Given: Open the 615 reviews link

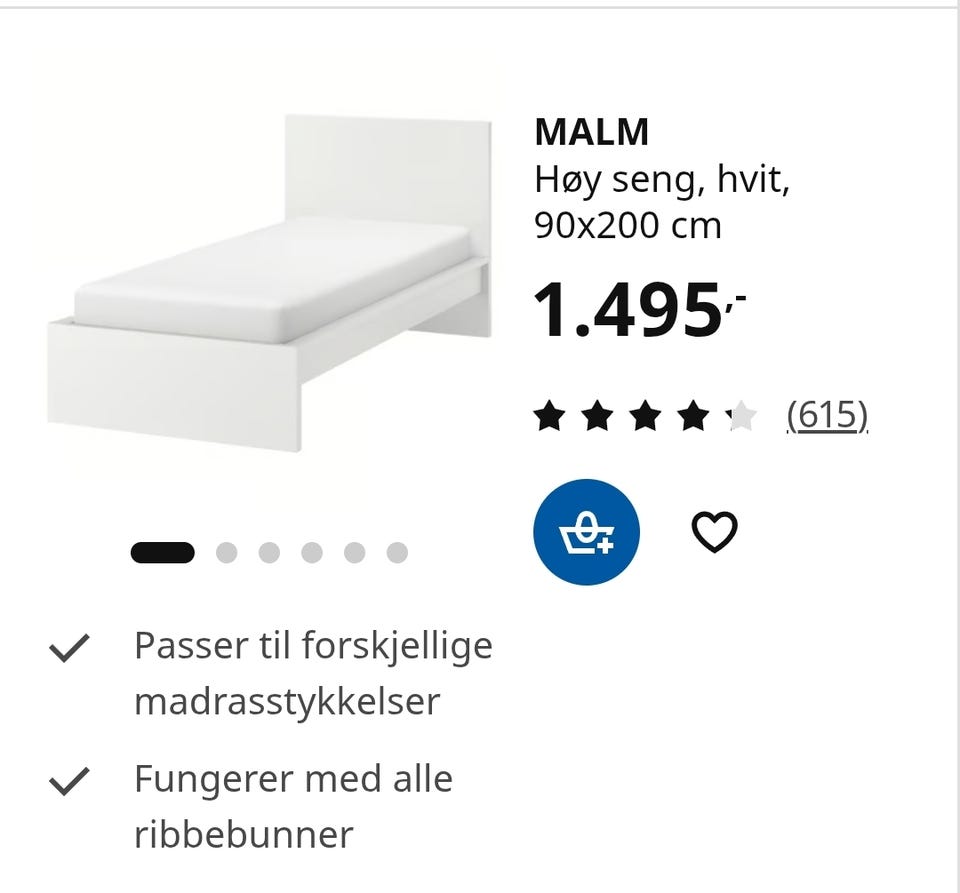Looking at the screenshot, I should pos(826,413).
